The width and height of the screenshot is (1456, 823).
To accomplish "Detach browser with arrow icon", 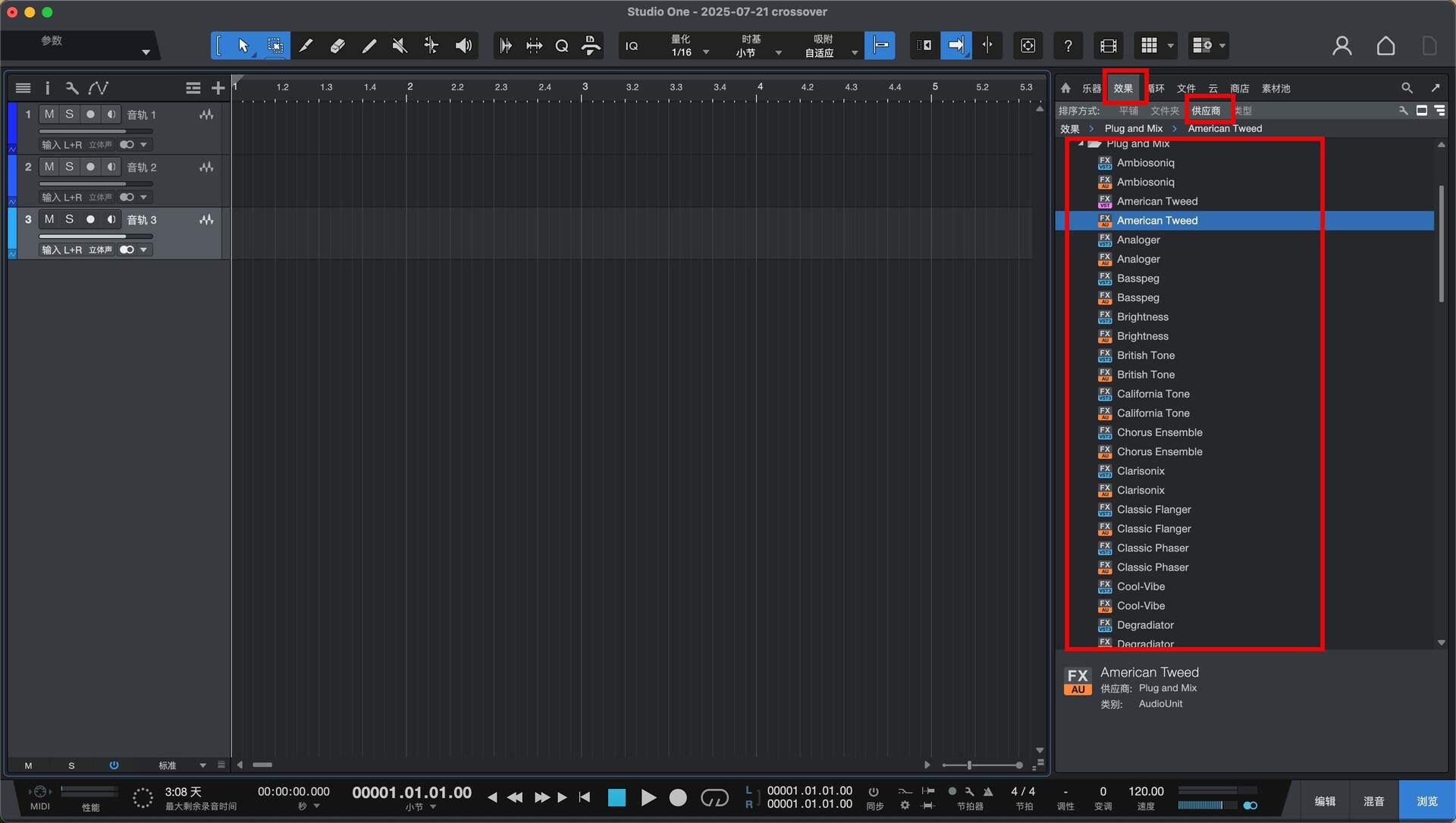I will point(1436,88).
